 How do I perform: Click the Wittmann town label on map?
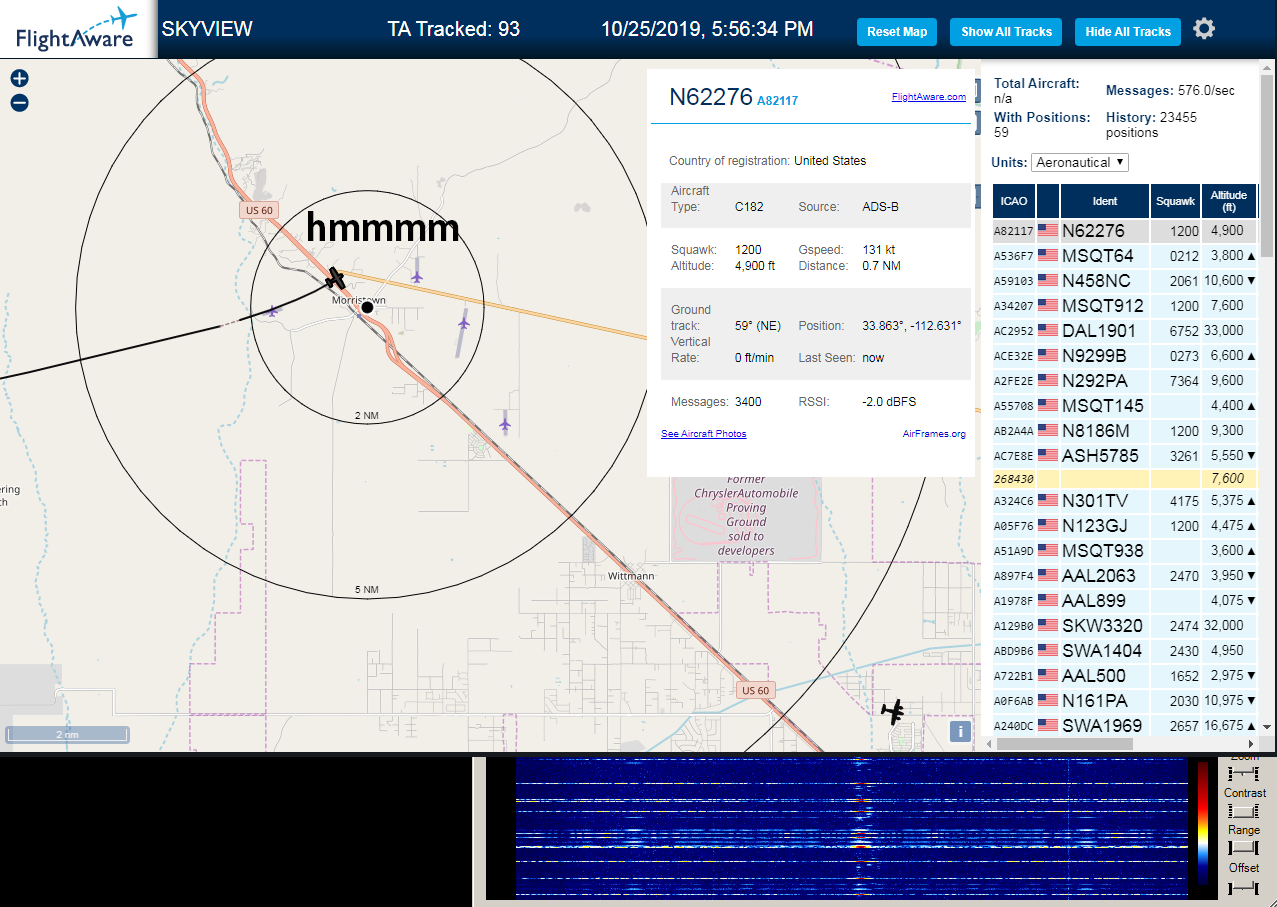click(631, 576)
